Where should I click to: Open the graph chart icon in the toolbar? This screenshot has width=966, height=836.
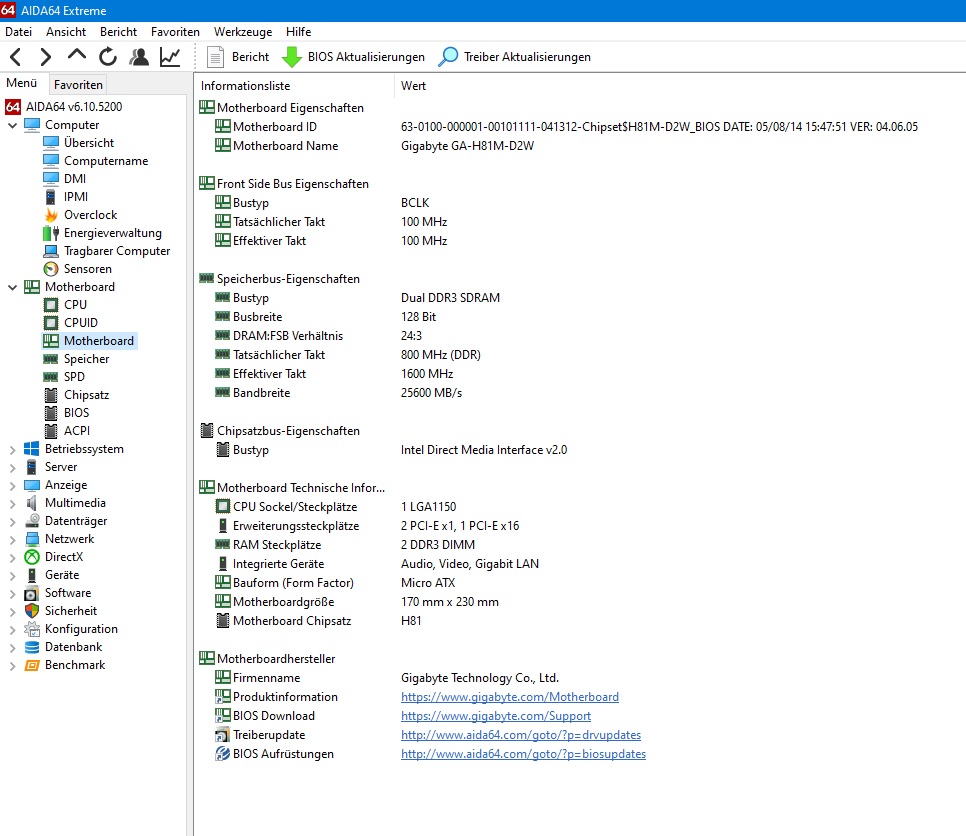tap(170, 57)
